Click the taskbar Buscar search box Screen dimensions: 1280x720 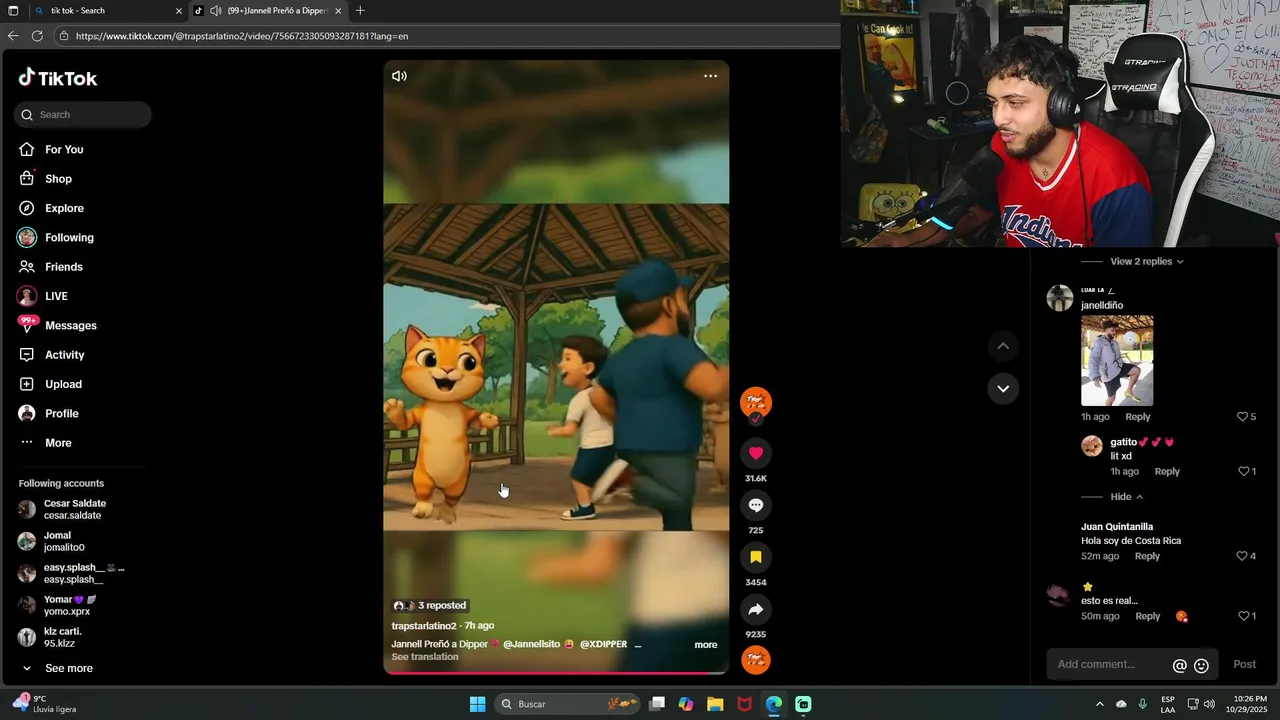[x=567, y=704]
